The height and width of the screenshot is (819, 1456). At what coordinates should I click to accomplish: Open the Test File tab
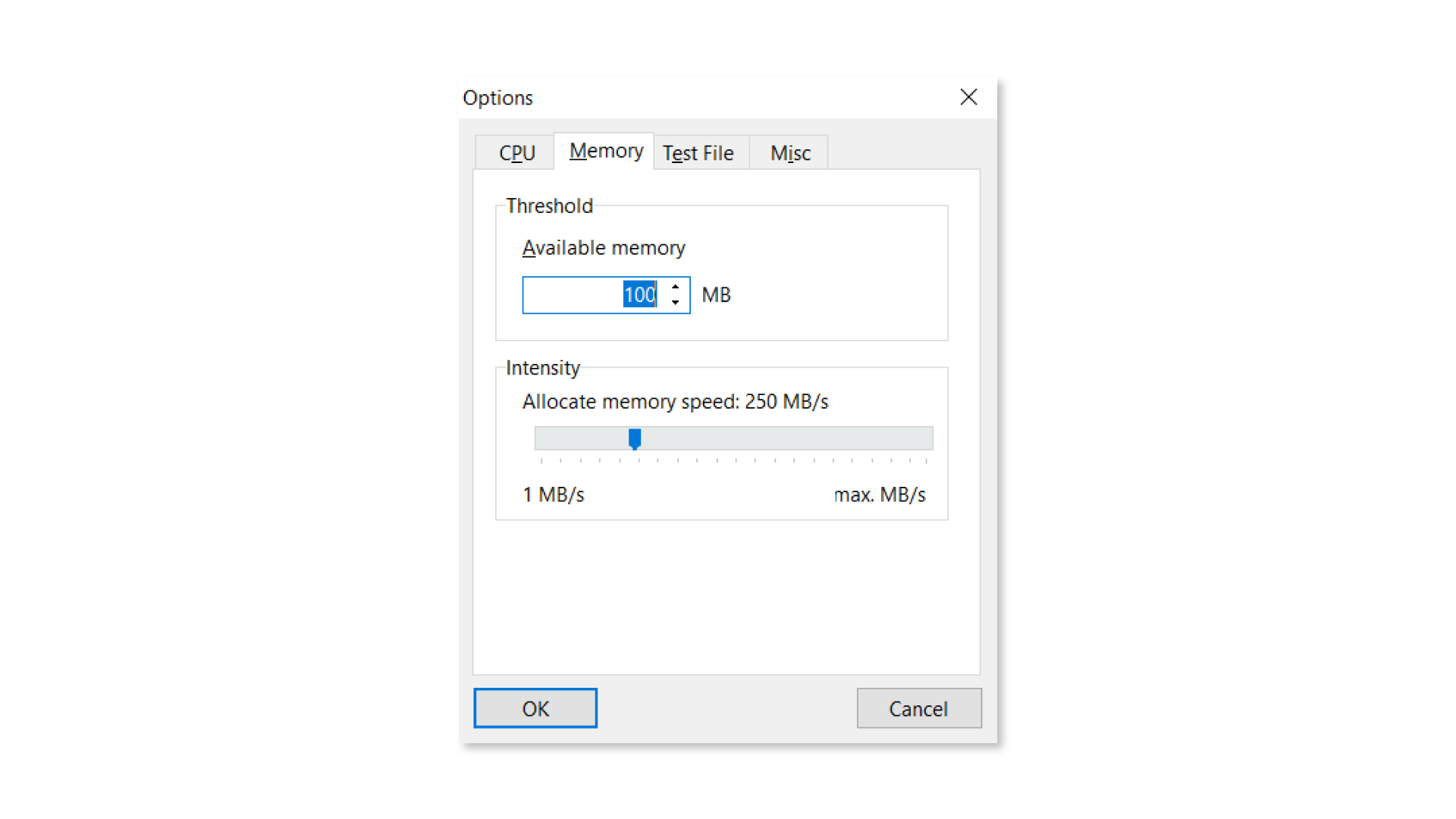(698, 153)
